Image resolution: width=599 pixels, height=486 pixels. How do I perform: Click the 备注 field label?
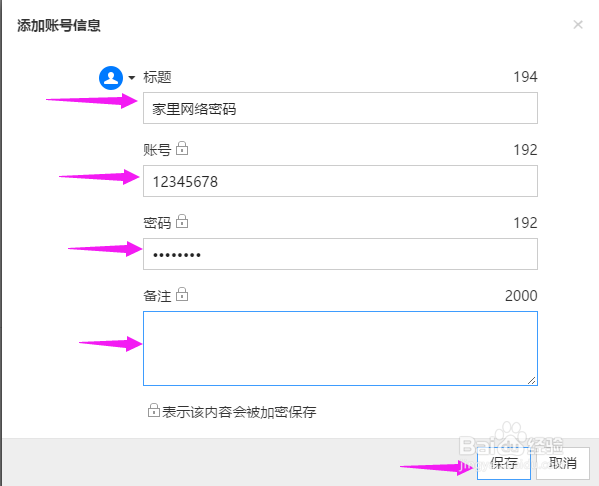[x=157, y=296]
